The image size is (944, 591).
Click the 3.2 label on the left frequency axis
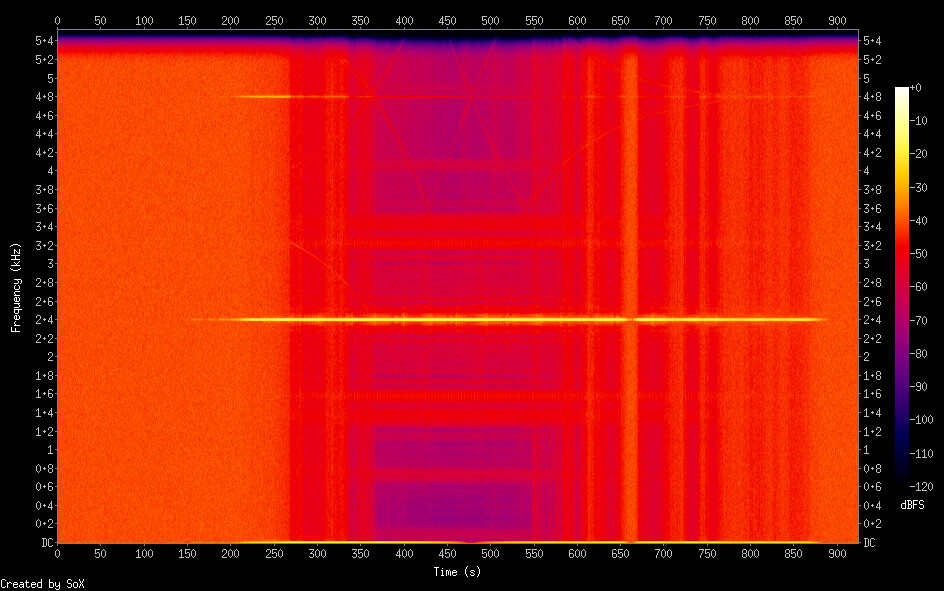click(44, 245)
